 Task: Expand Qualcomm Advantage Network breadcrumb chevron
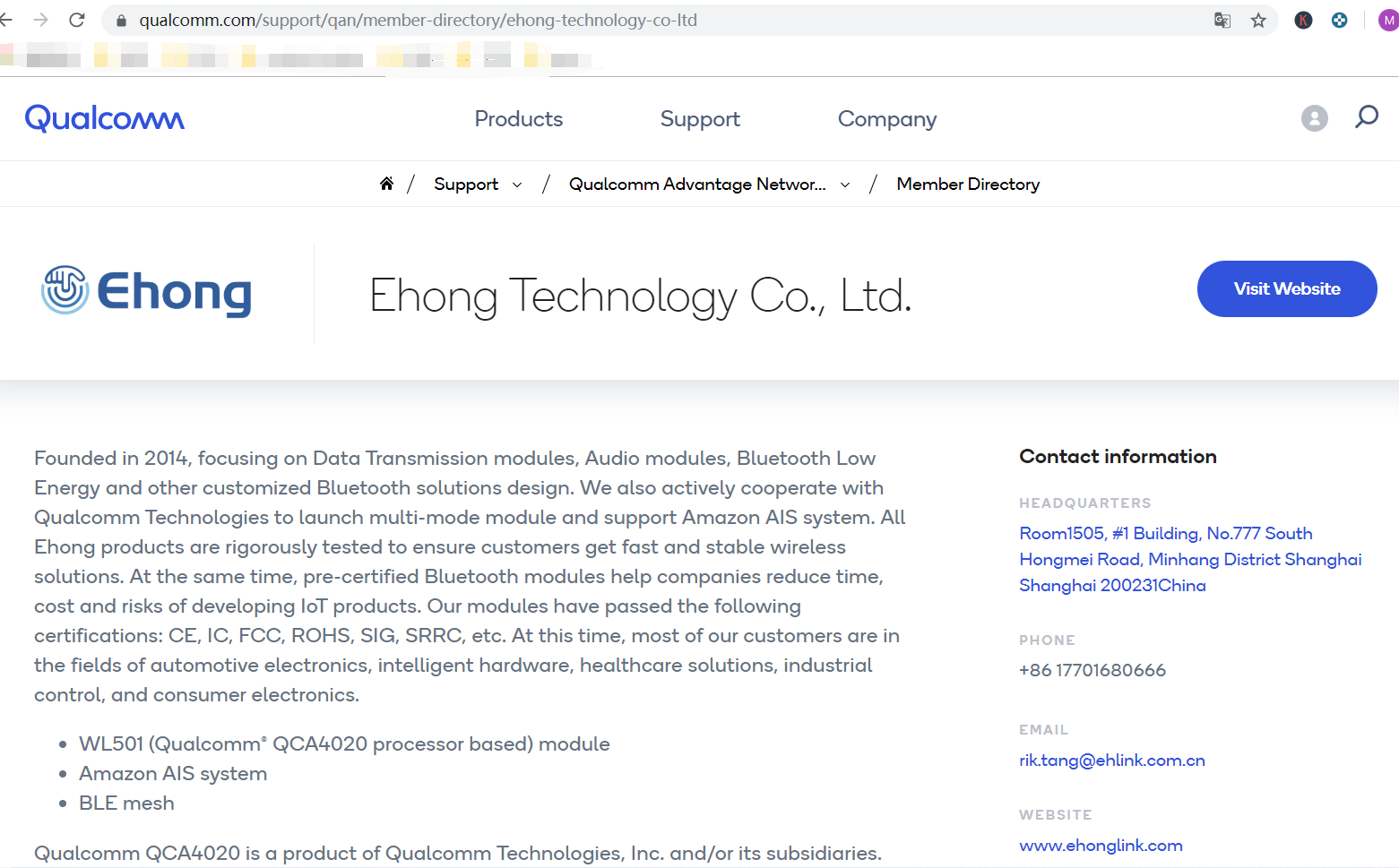point(845,185)
